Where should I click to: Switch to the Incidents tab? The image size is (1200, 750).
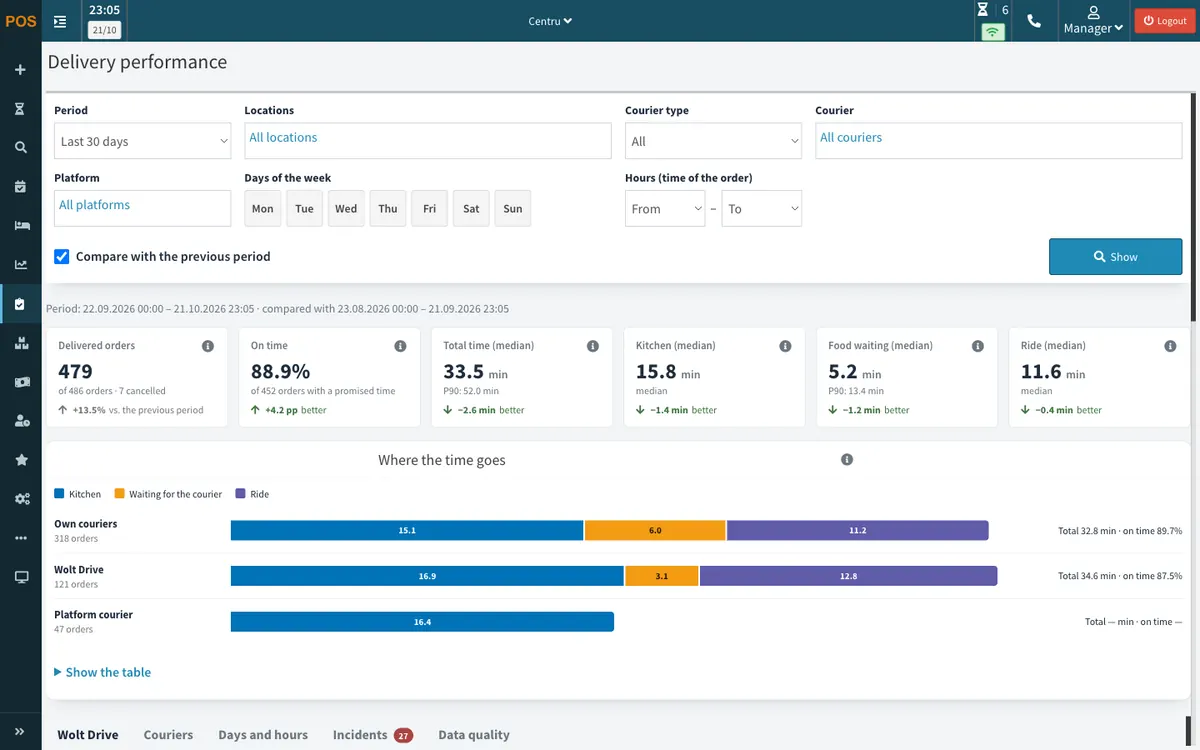click(373, 735)
